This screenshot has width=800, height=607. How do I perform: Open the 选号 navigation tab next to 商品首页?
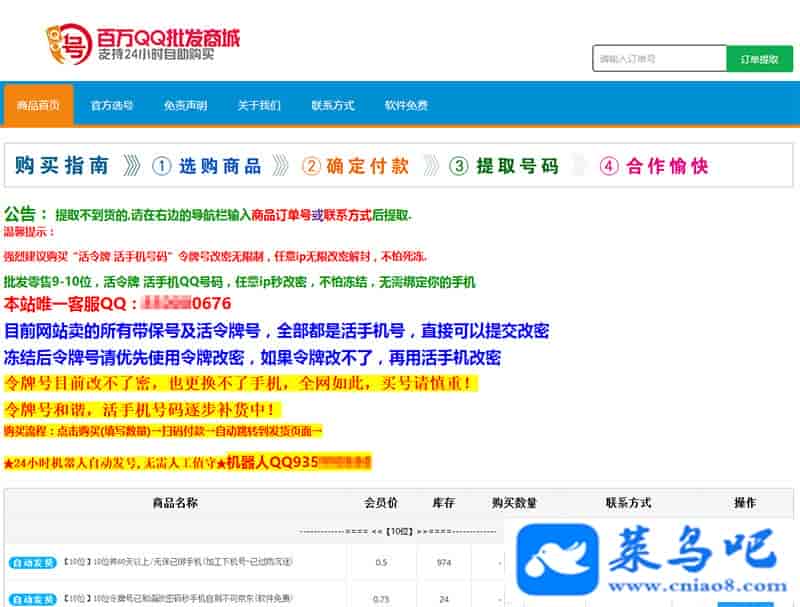pos(112,105)
